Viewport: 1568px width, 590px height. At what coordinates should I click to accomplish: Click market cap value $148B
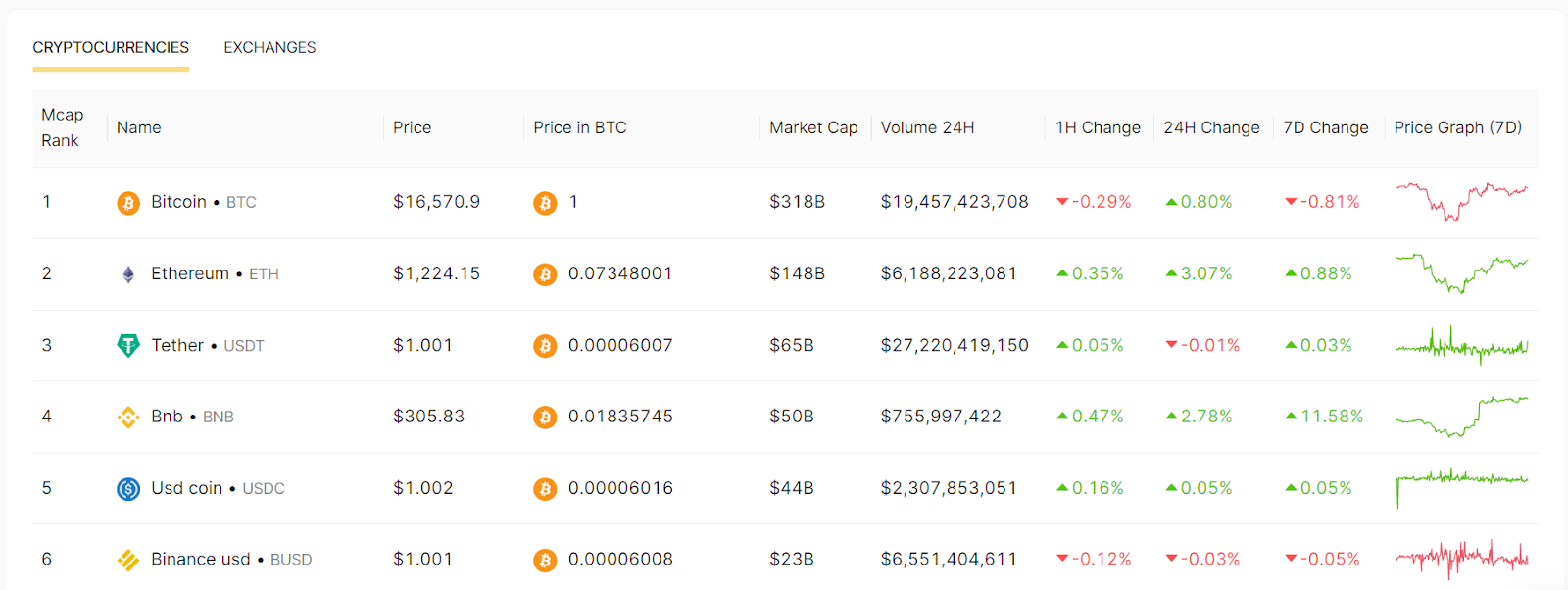click(797, 273)
